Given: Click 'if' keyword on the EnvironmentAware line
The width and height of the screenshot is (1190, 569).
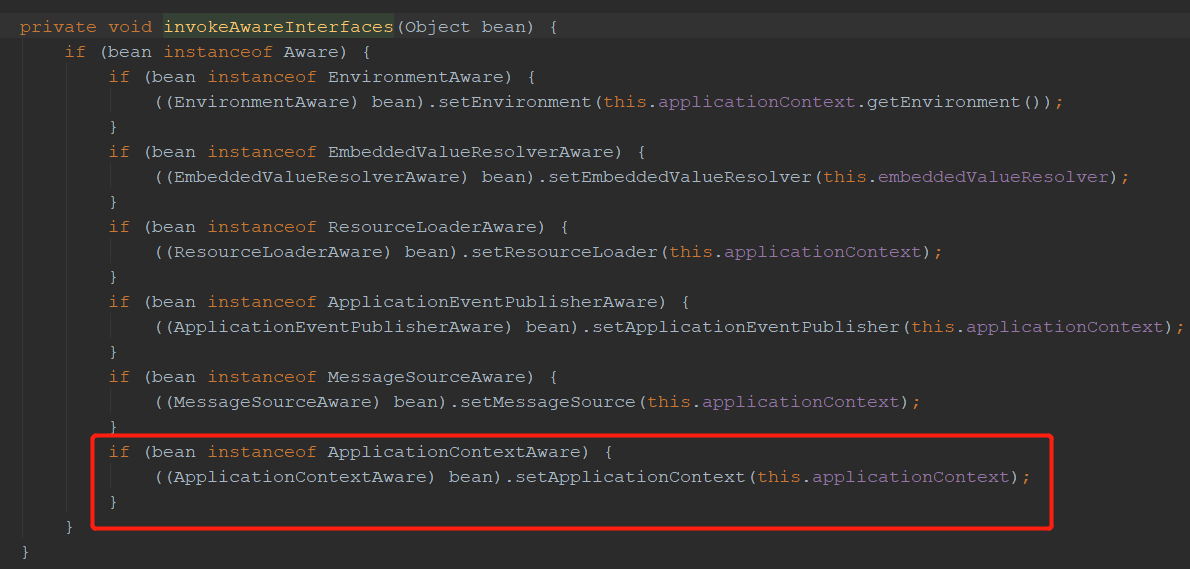Looking at the screenshot, I should [119, 77].
